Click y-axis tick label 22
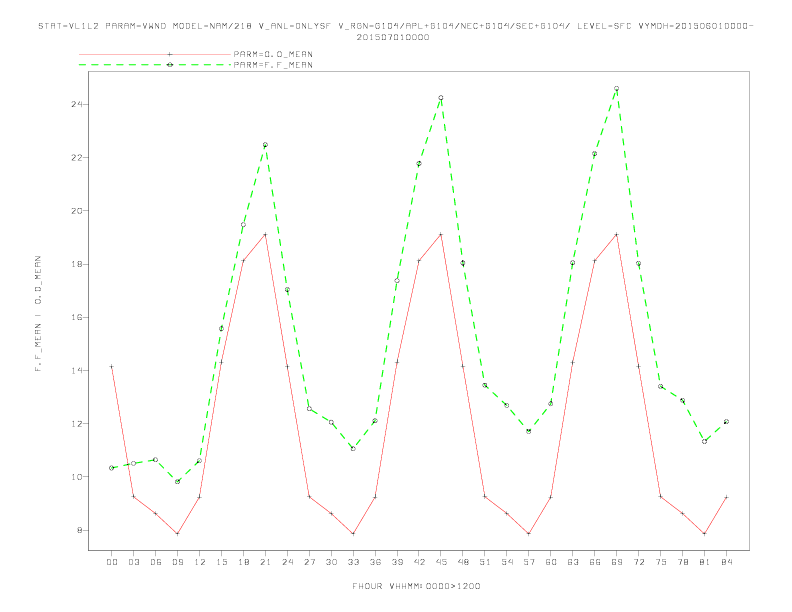This screenshot has width=792, height=612. pyautogui.click(x=77, y=158)
